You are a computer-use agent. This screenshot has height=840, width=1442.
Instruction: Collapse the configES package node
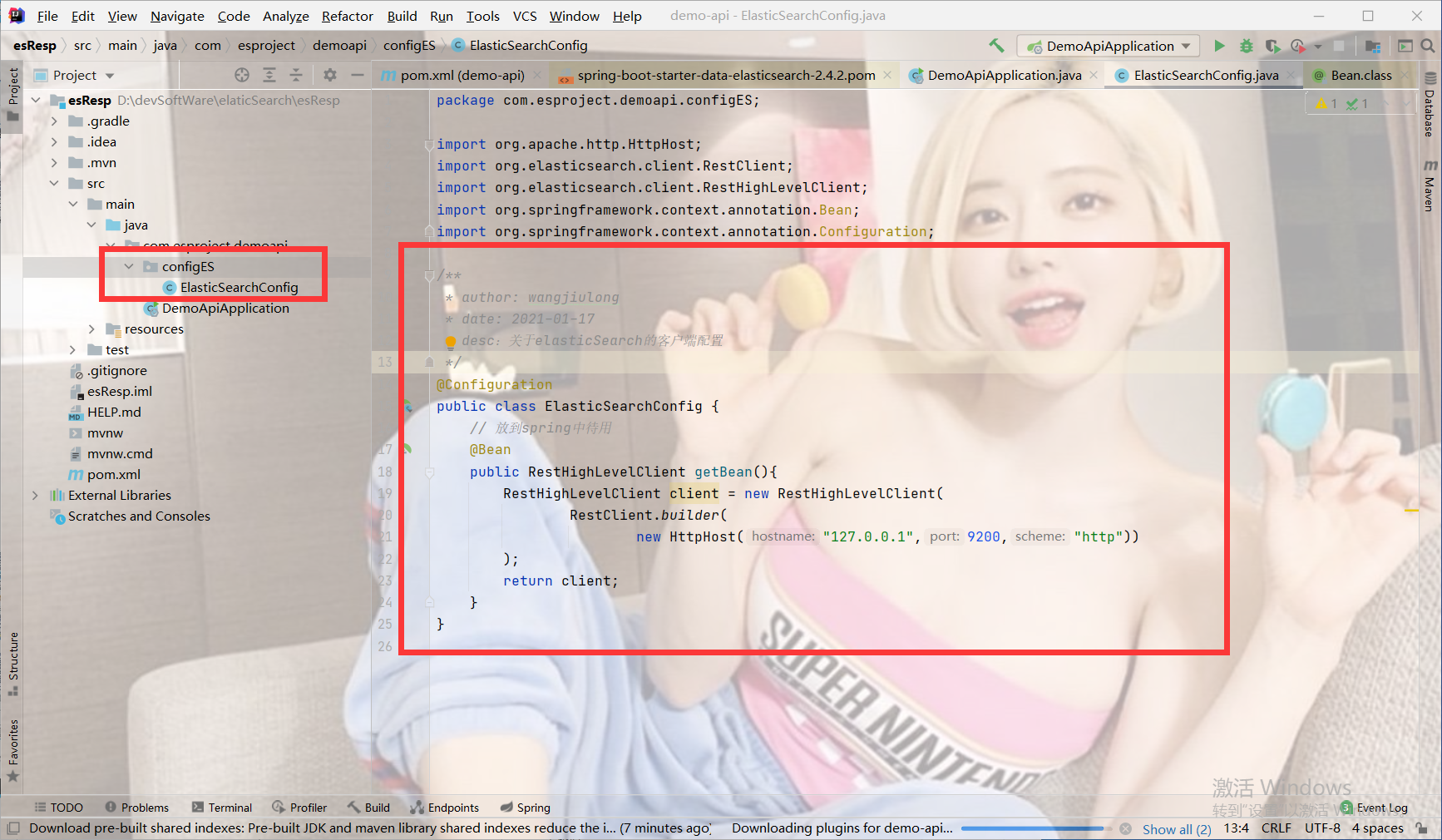[128, 266]
